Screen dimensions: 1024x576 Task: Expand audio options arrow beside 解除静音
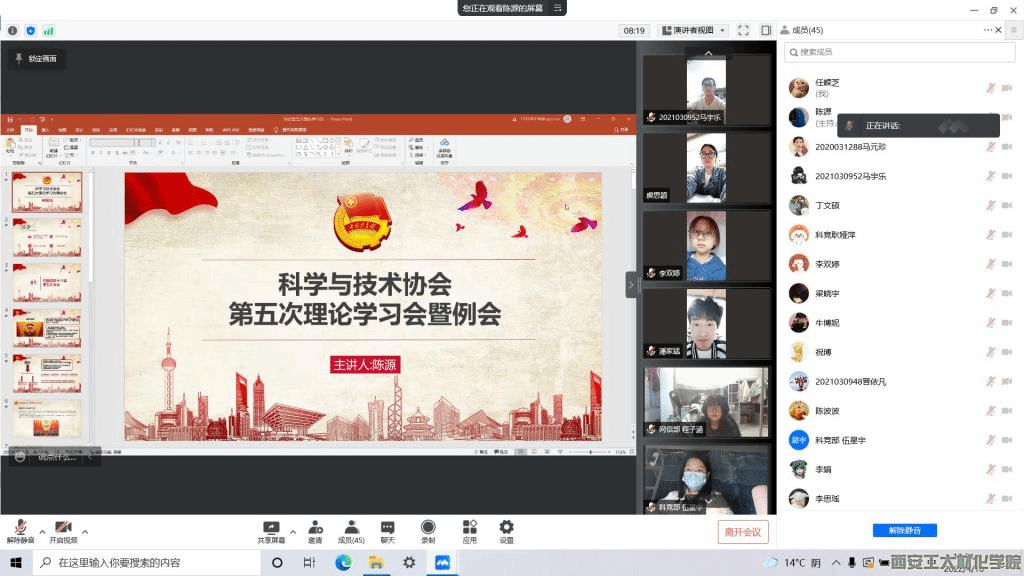pyautogui.click(x=42, y=531)
